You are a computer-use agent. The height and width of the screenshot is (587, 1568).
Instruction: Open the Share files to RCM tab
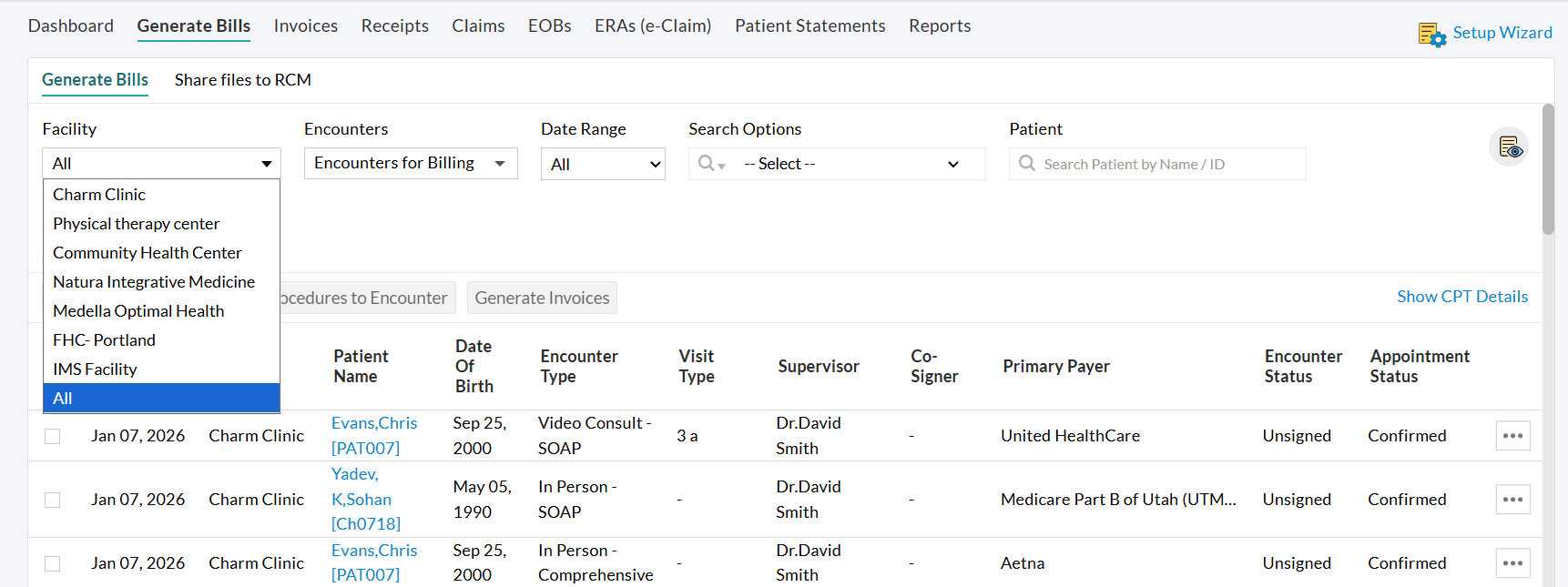(x=242, y=80)
